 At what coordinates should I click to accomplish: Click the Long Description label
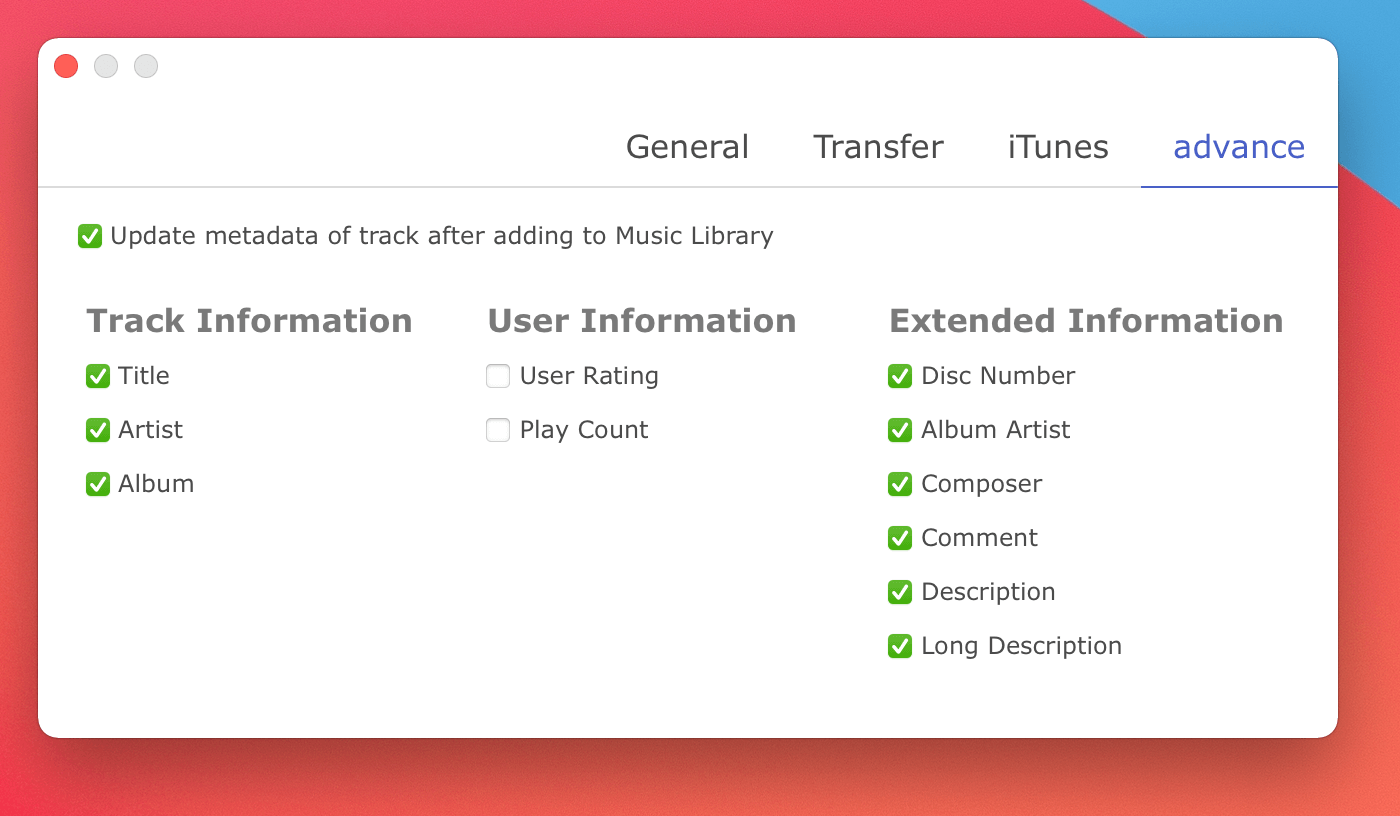(x=1021, y=646)
